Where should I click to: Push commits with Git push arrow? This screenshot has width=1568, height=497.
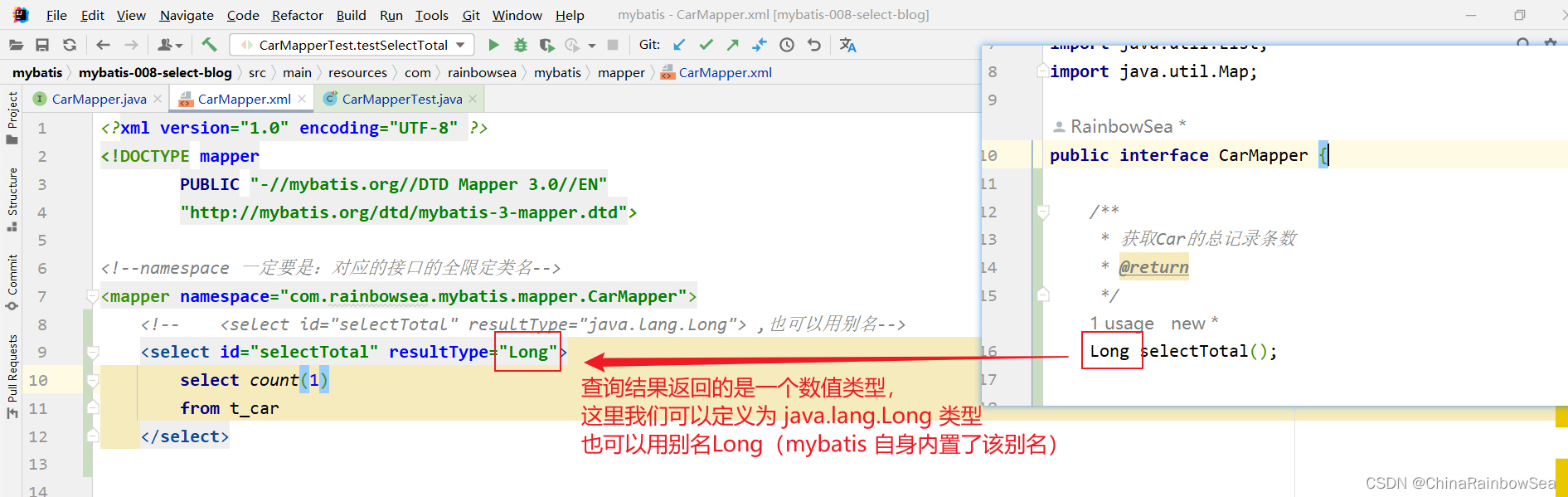[x=732, y=45]
